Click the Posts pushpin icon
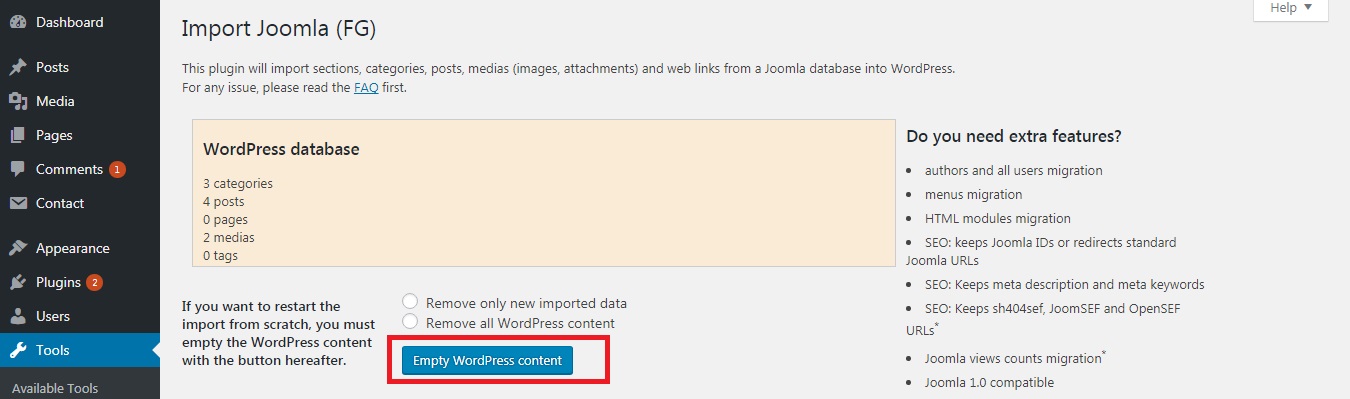 (18, 67)
